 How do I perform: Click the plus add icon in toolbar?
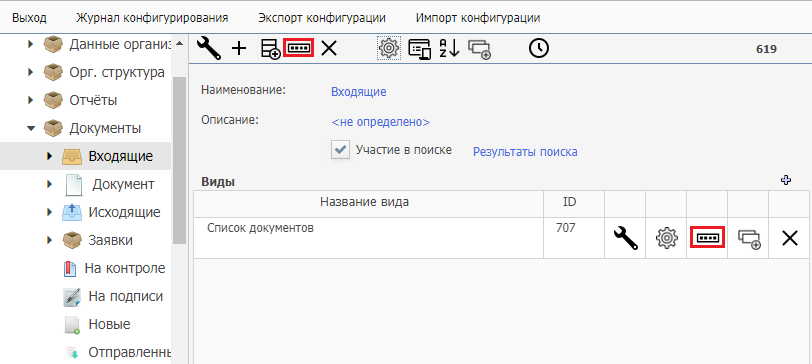[x=239, y=49]
